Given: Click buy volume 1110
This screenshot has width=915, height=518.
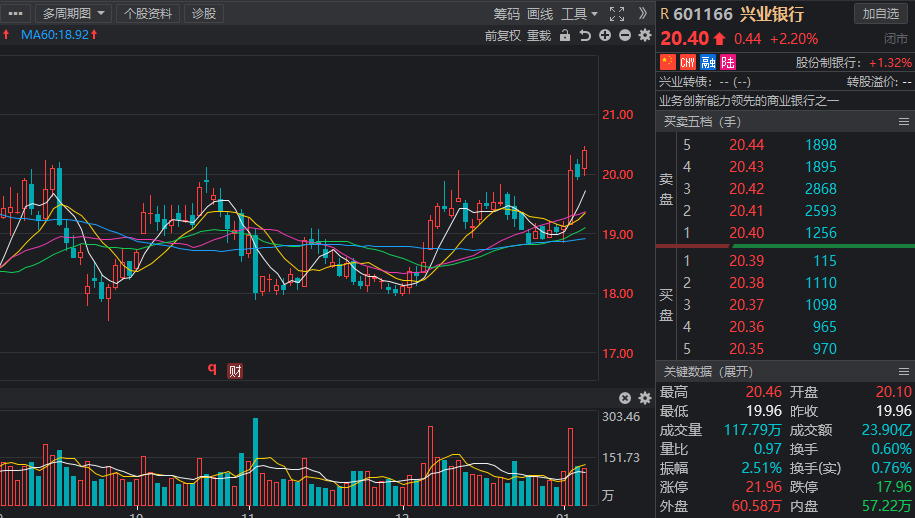Looking at the screenshot, I should (x=820, y=283).
